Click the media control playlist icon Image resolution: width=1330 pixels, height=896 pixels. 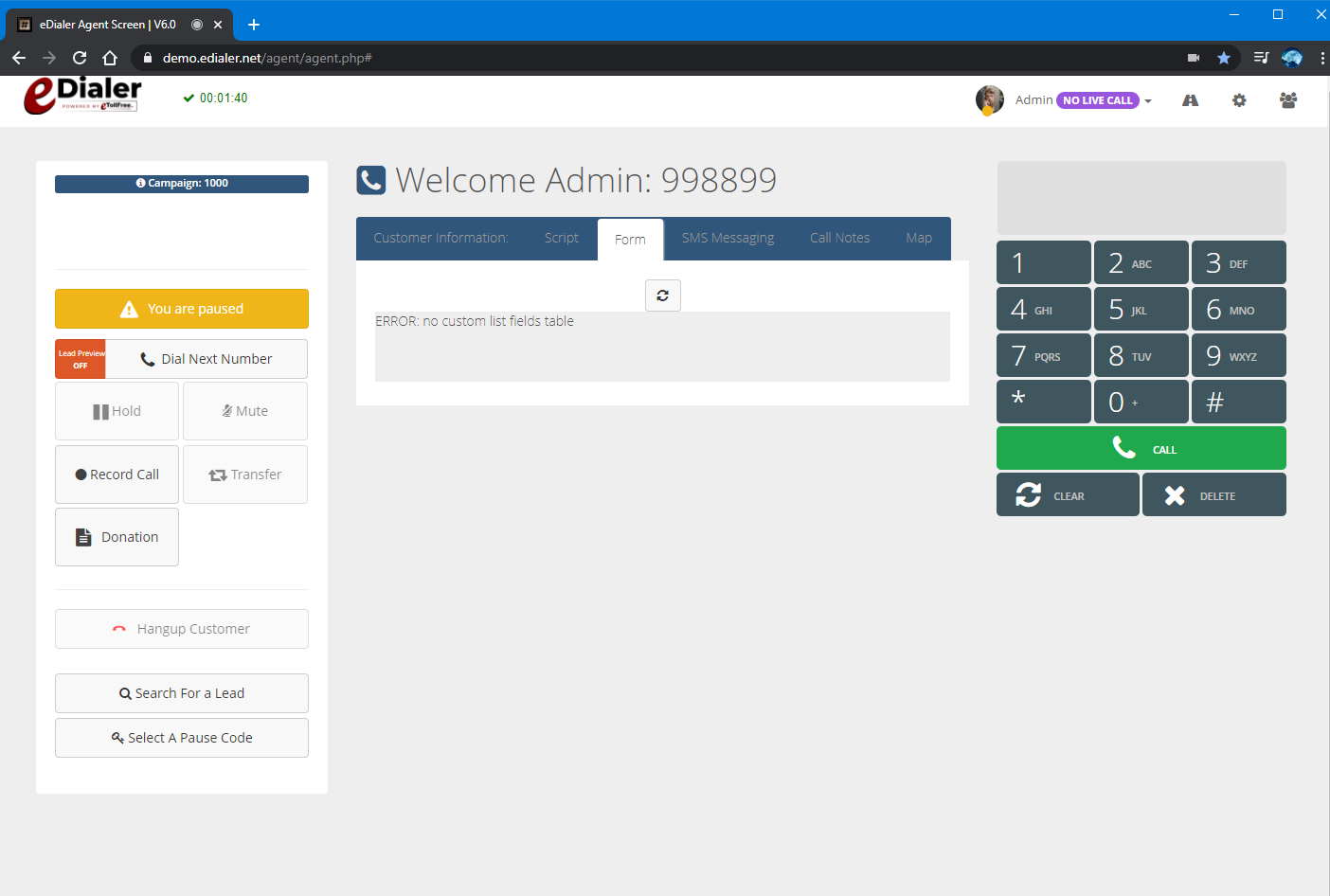coord(1261,58)
